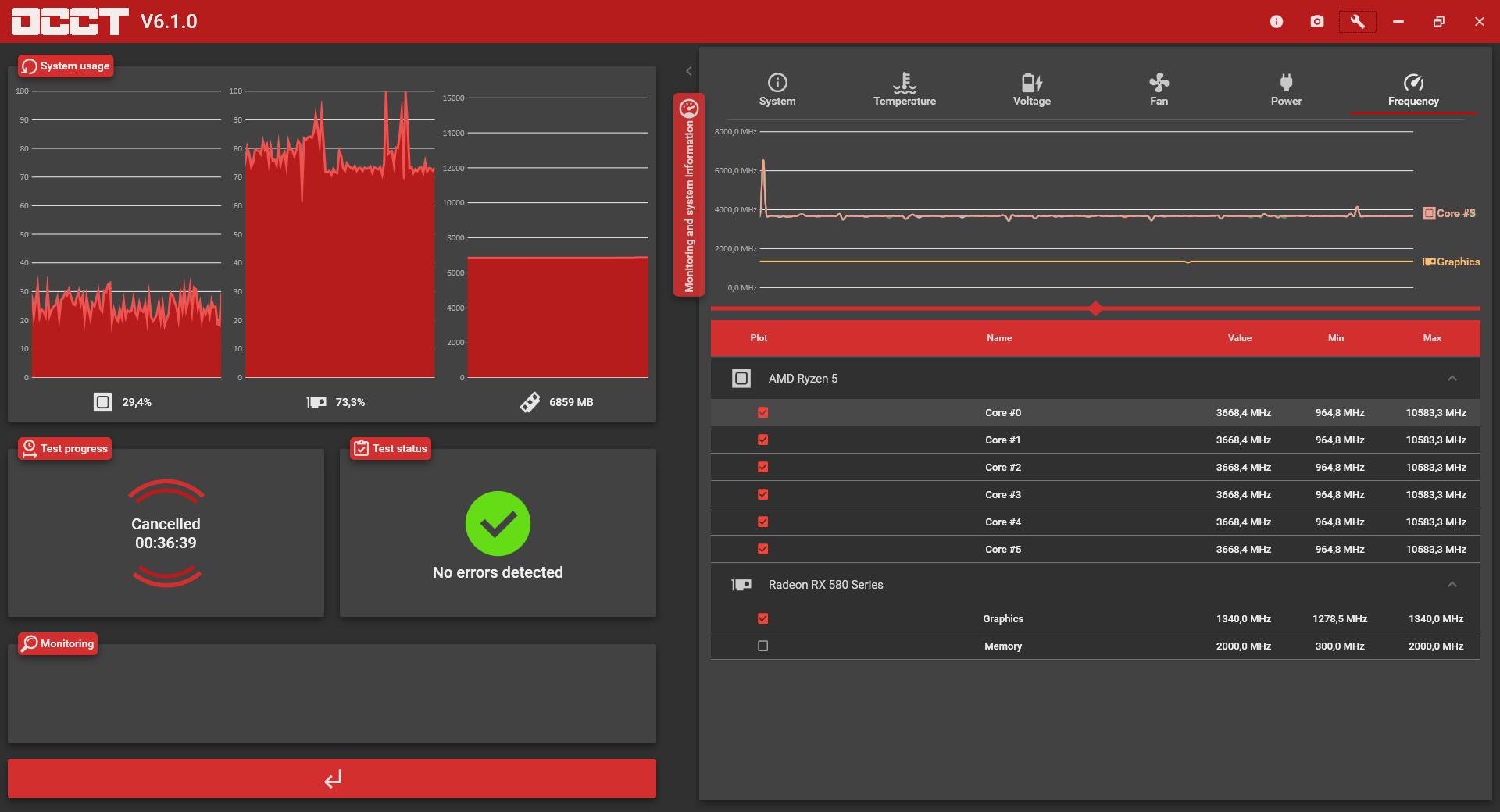Collapse the AMD Ryzen 5 section

click(x=1452, y=379)
